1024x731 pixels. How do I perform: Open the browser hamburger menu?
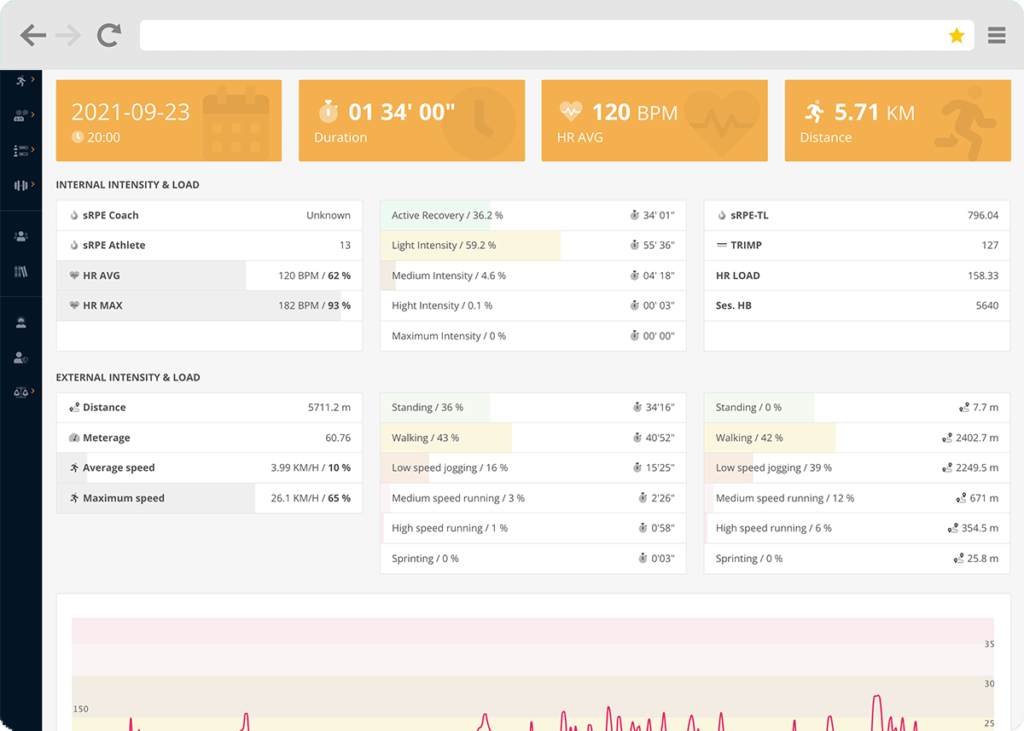[996, 34]
